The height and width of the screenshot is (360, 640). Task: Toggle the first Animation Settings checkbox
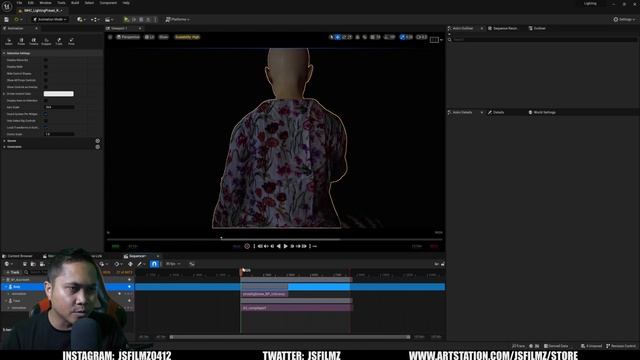[46, 60]
